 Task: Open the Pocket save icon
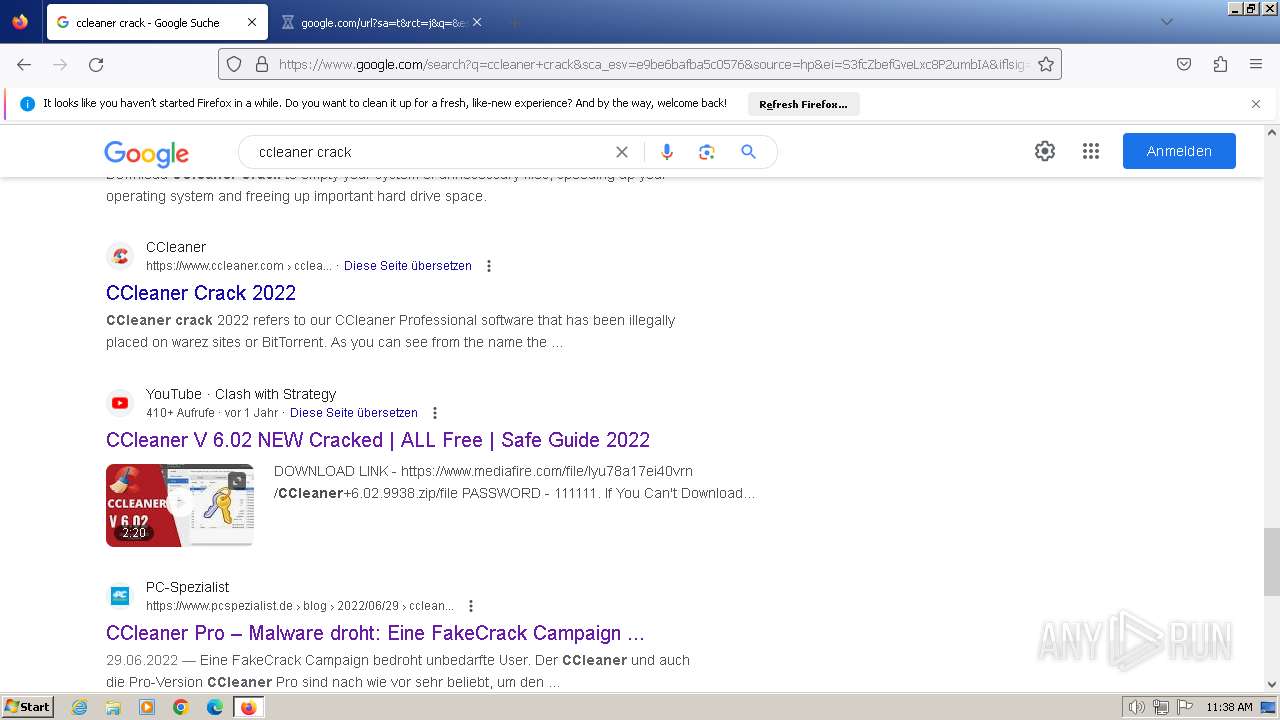pyautogui.click(x=1184, y=64)
